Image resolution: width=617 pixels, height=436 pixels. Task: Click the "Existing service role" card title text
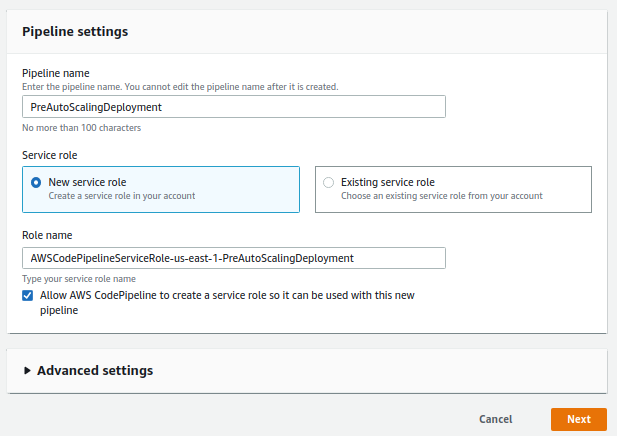387,182
